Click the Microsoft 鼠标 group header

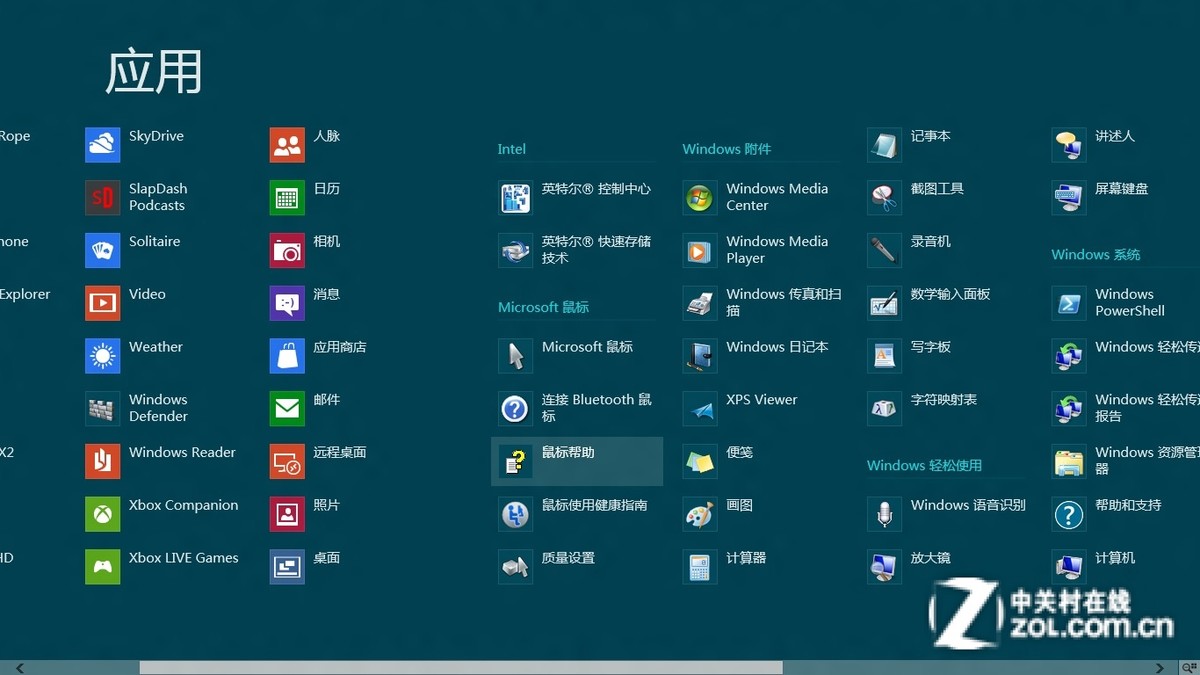tap(544, 307)
